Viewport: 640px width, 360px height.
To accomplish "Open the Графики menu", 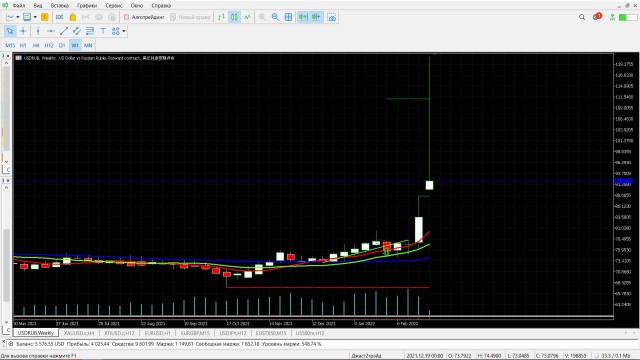I will (87, 6).
